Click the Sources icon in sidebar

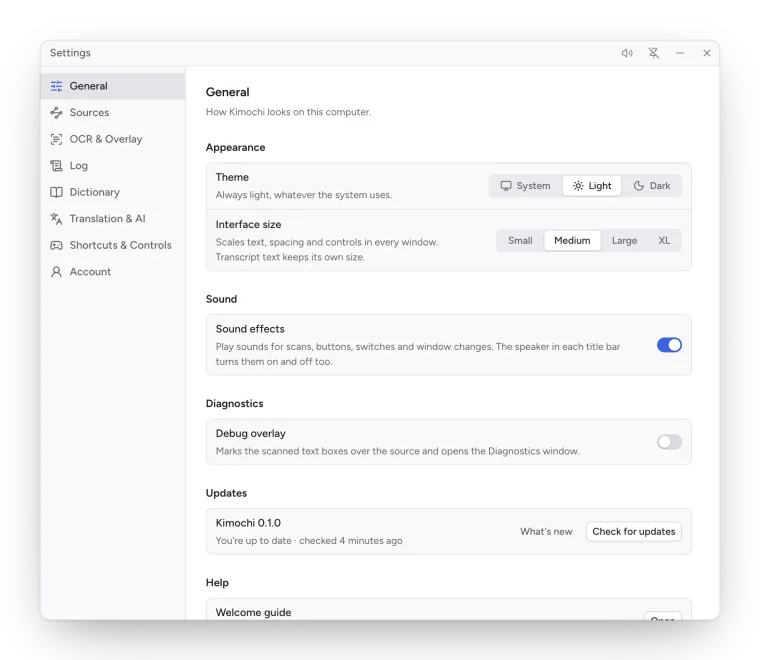tap(56, 112)
